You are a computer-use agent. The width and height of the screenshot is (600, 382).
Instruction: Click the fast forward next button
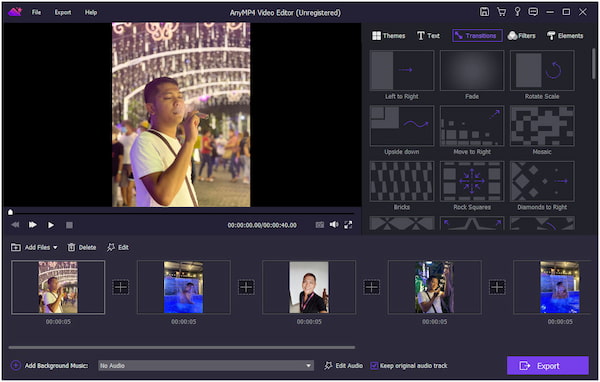pyautogui.click(x=33, y=225)
